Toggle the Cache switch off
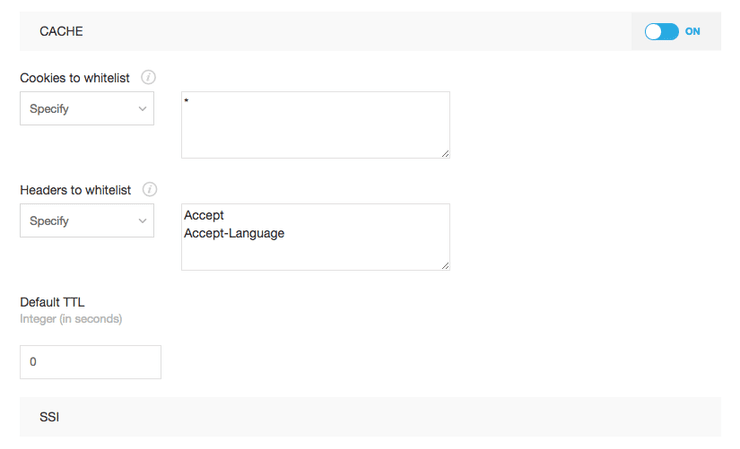 click(x=662, y=32)
